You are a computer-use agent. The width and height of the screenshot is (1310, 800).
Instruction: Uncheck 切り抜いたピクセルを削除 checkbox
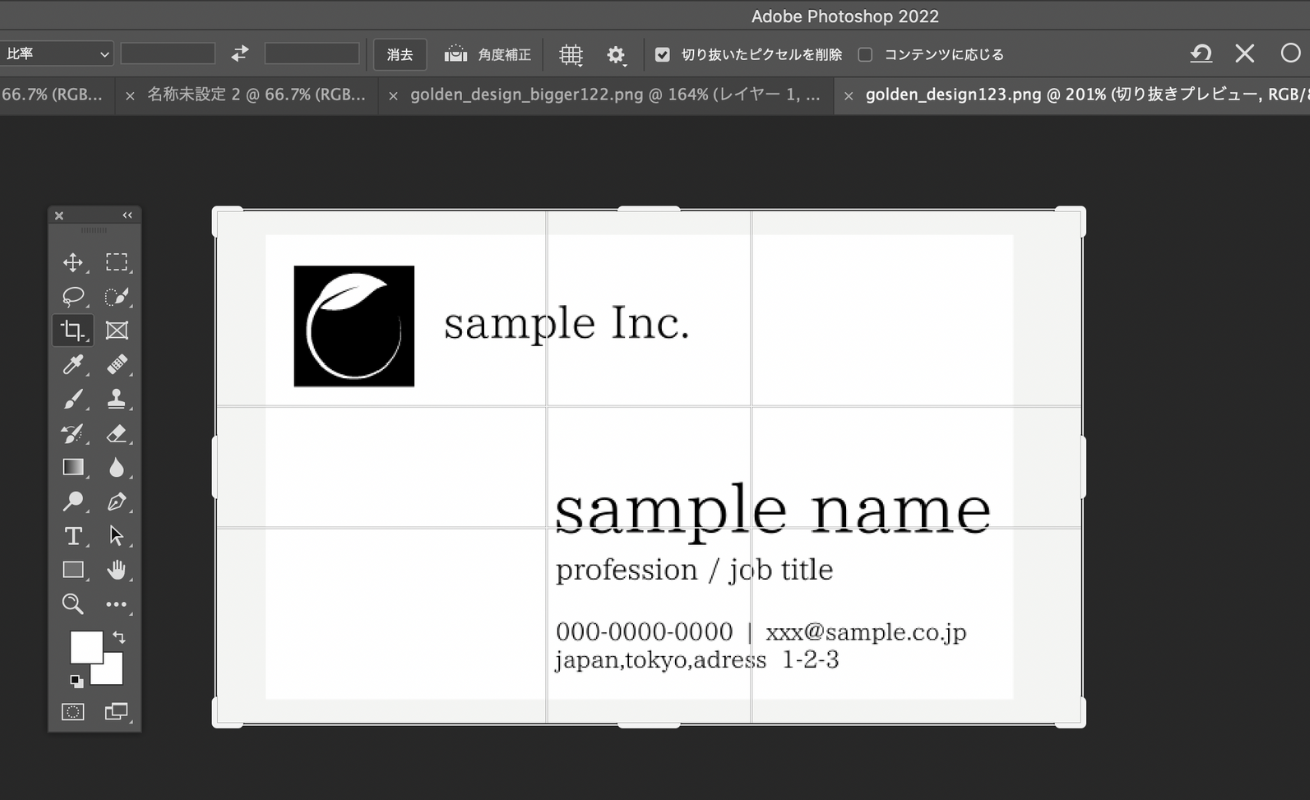tap(662, 55)
